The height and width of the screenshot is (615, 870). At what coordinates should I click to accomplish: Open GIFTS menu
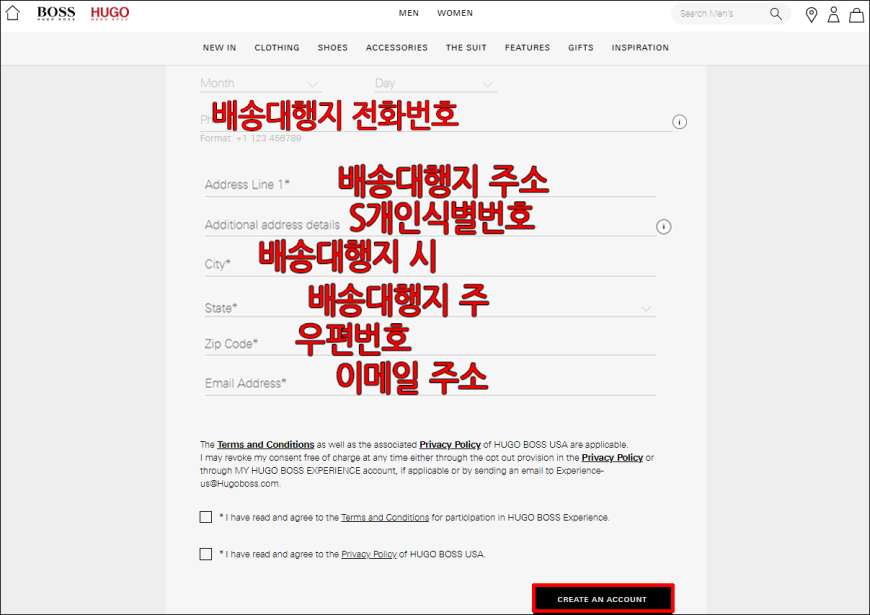point(581,48)
